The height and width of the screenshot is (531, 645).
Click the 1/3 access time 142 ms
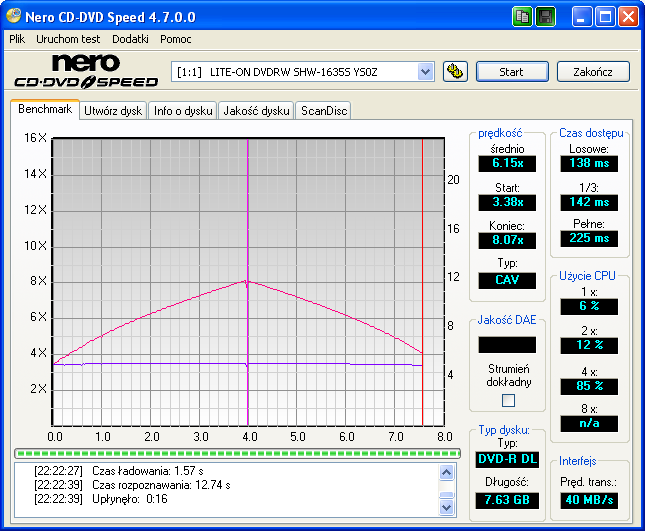(589, 202)
